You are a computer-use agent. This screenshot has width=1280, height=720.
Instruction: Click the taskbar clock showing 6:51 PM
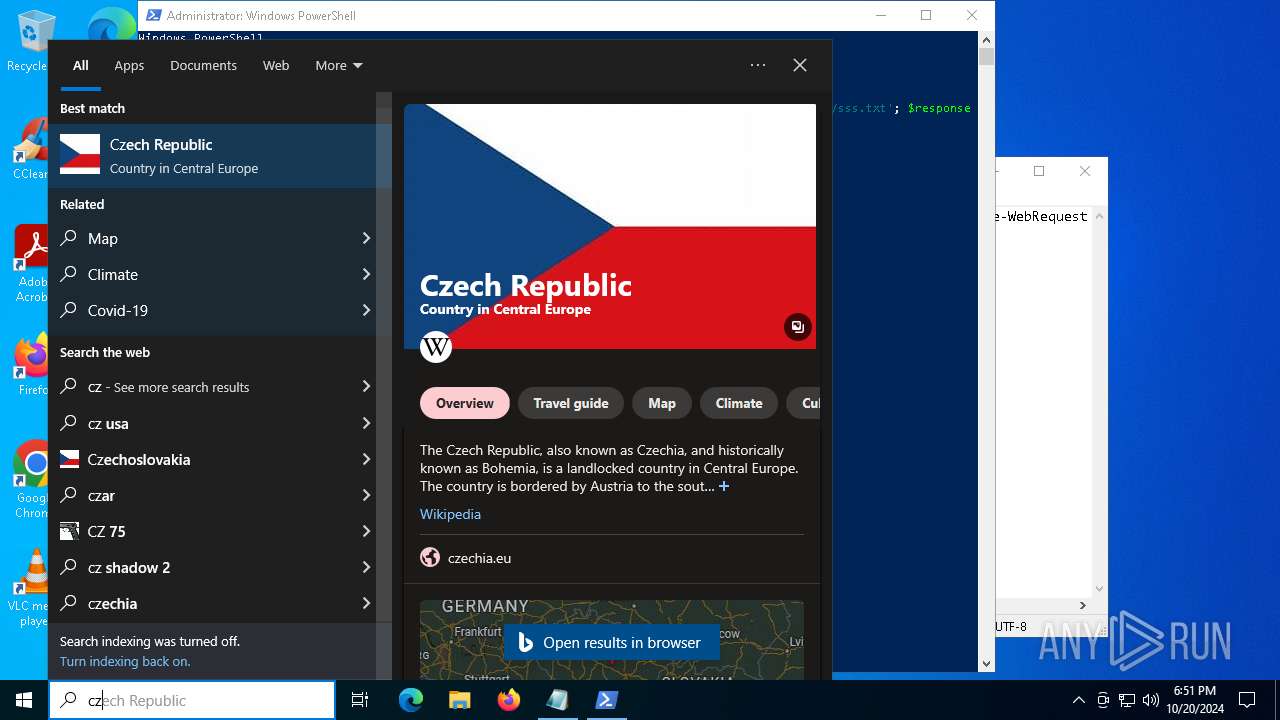(1194, 700)
